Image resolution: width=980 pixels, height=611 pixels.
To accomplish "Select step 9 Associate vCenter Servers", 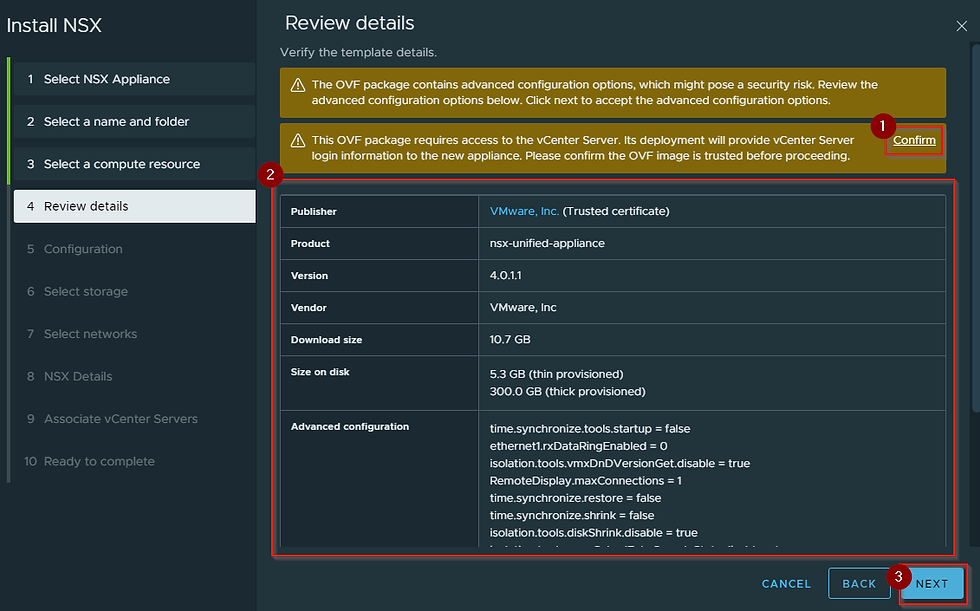I will click(x=134, y=419).
